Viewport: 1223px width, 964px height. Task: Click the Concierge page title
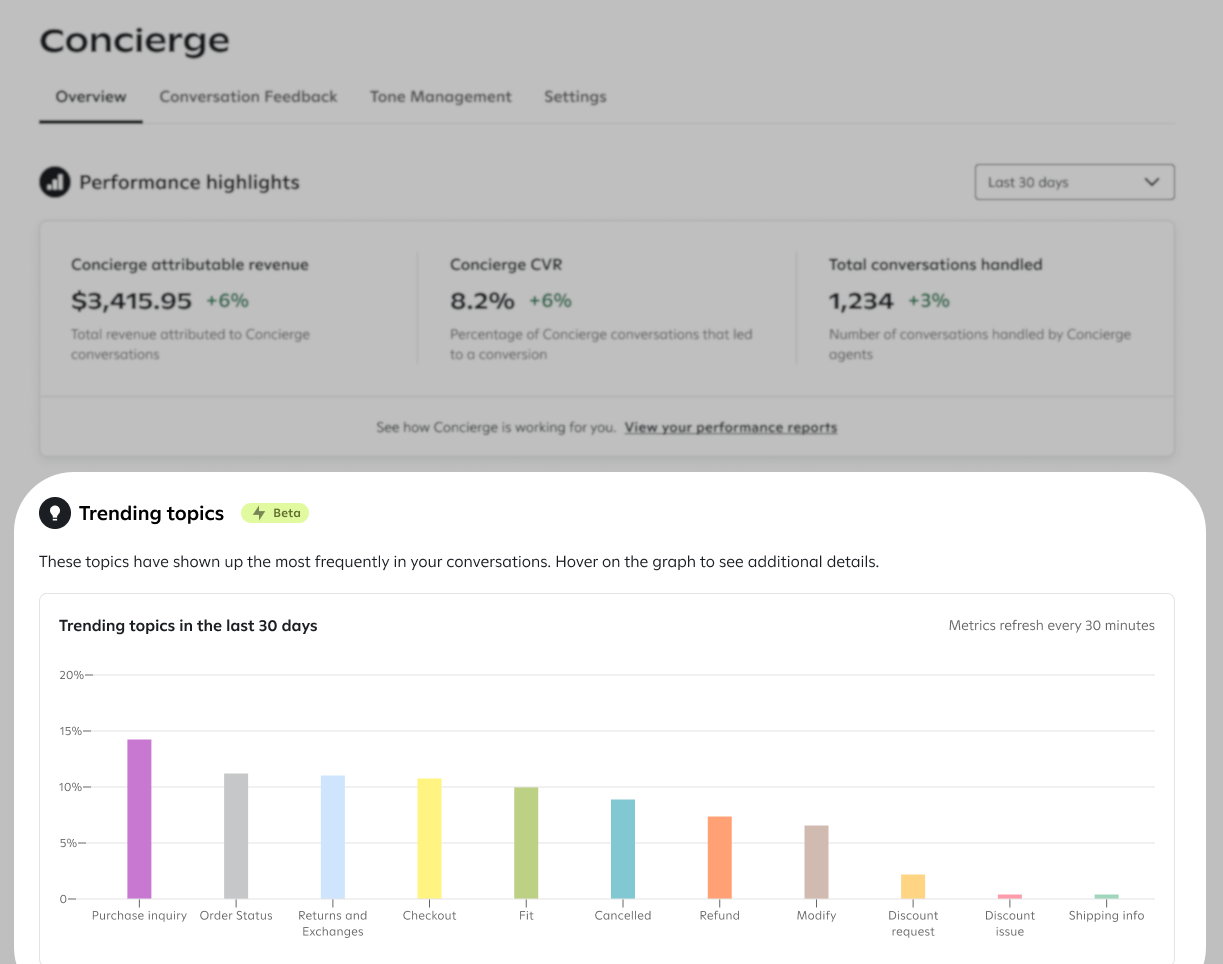(134, 41)
